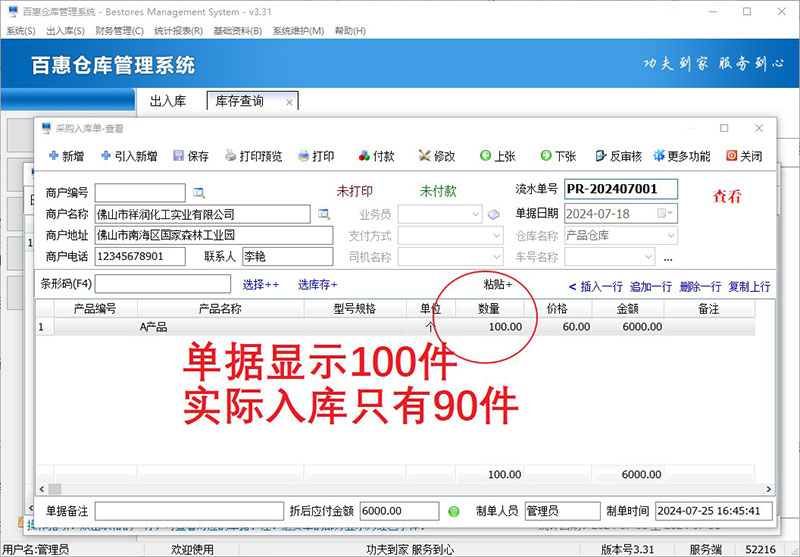
Task: Click price cell 60.00 in row 1
Action: (x=558, y=327)
